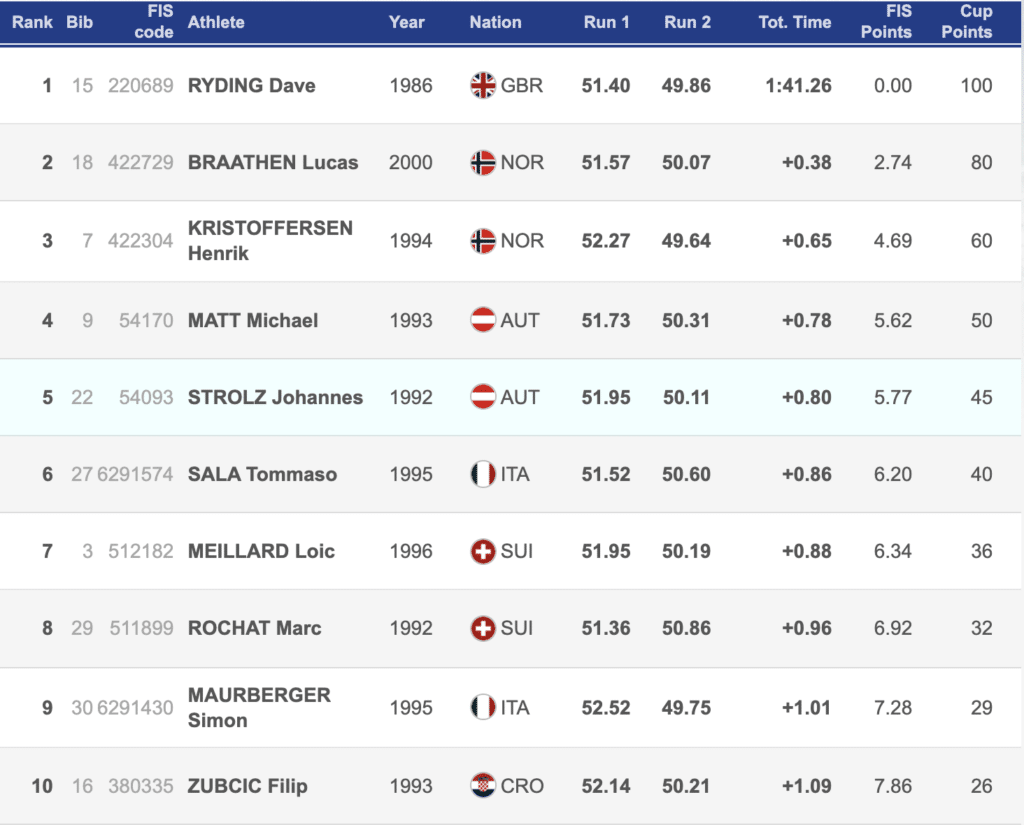
Task: Open athlete RYDING Dave's profile link
Action: [251, 86]
